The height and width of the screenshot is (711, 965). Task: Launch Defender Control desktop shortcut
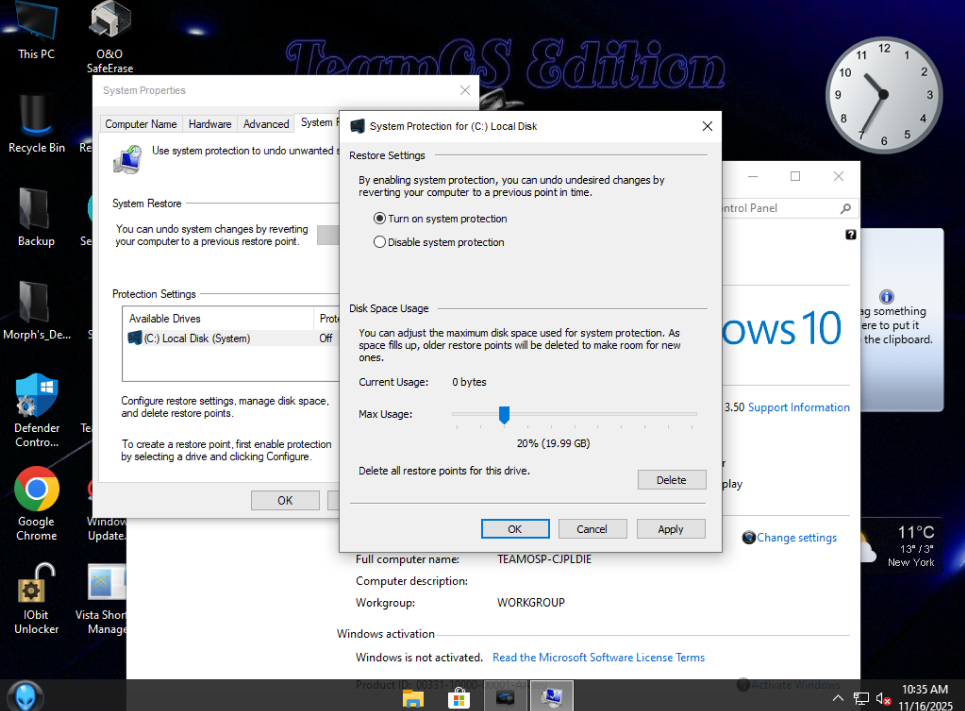[x=36, y=411]
